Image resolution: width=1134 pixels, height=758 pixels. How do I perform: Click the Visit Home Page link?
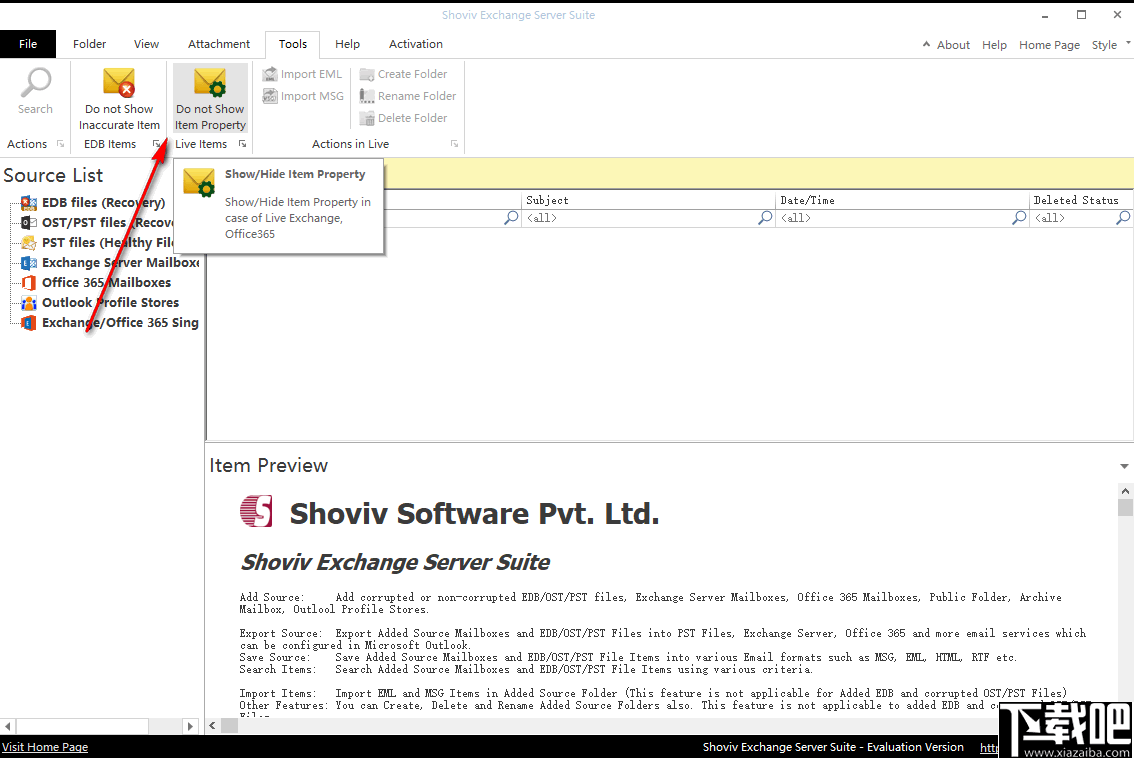tap(44, 746)
